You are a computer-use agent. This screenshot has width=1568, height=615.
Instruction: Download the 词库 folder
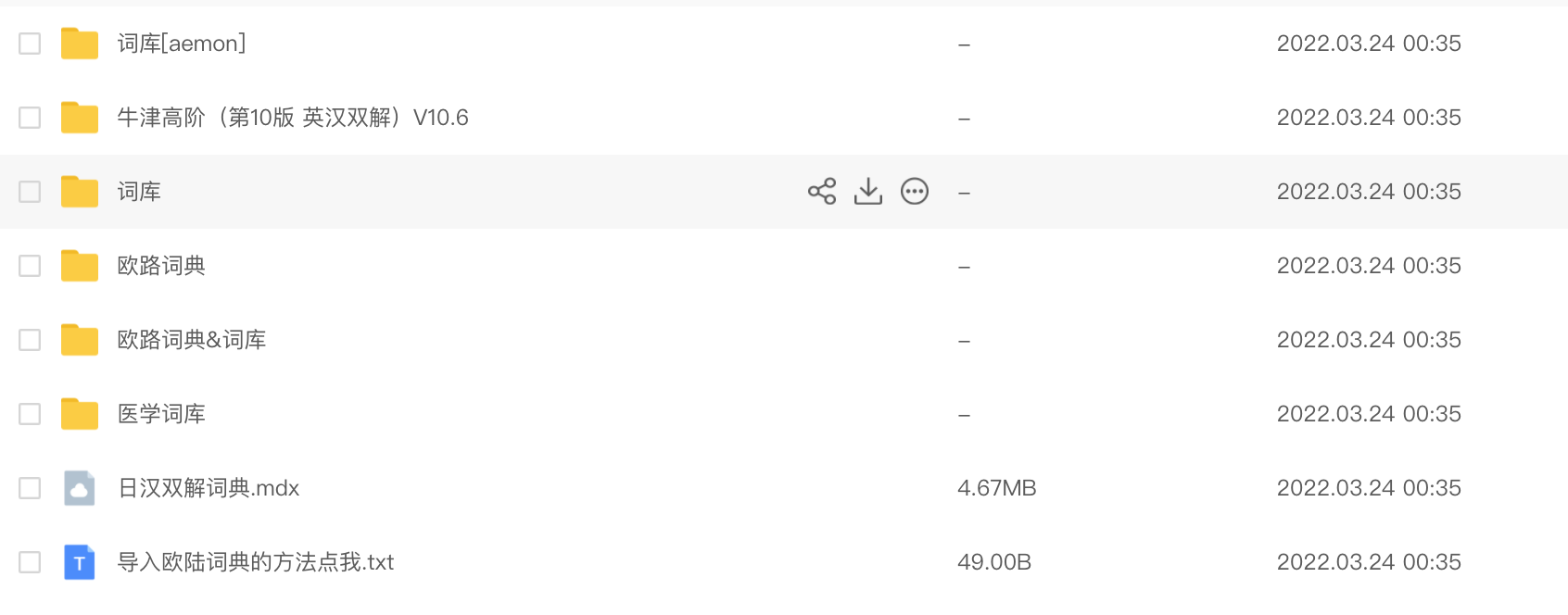867,191
